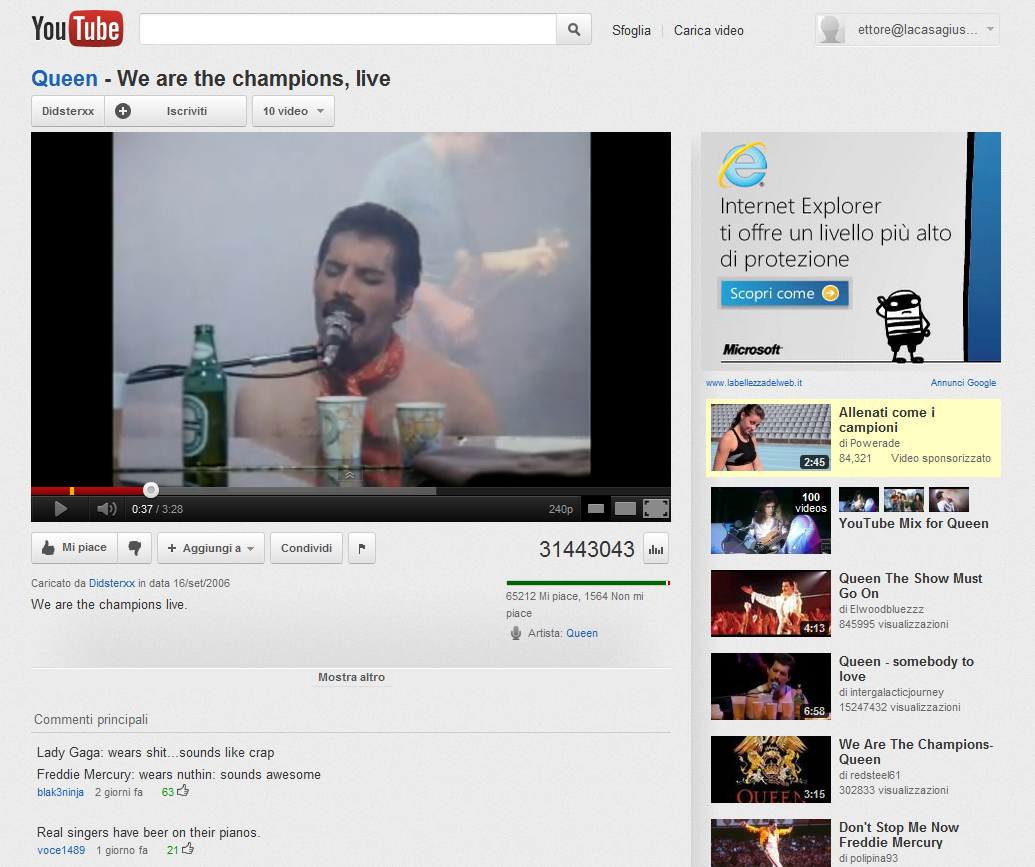Enter fullscreen mode in the player
Viewport: 1035px width, 867px height.
coord(656,509)
